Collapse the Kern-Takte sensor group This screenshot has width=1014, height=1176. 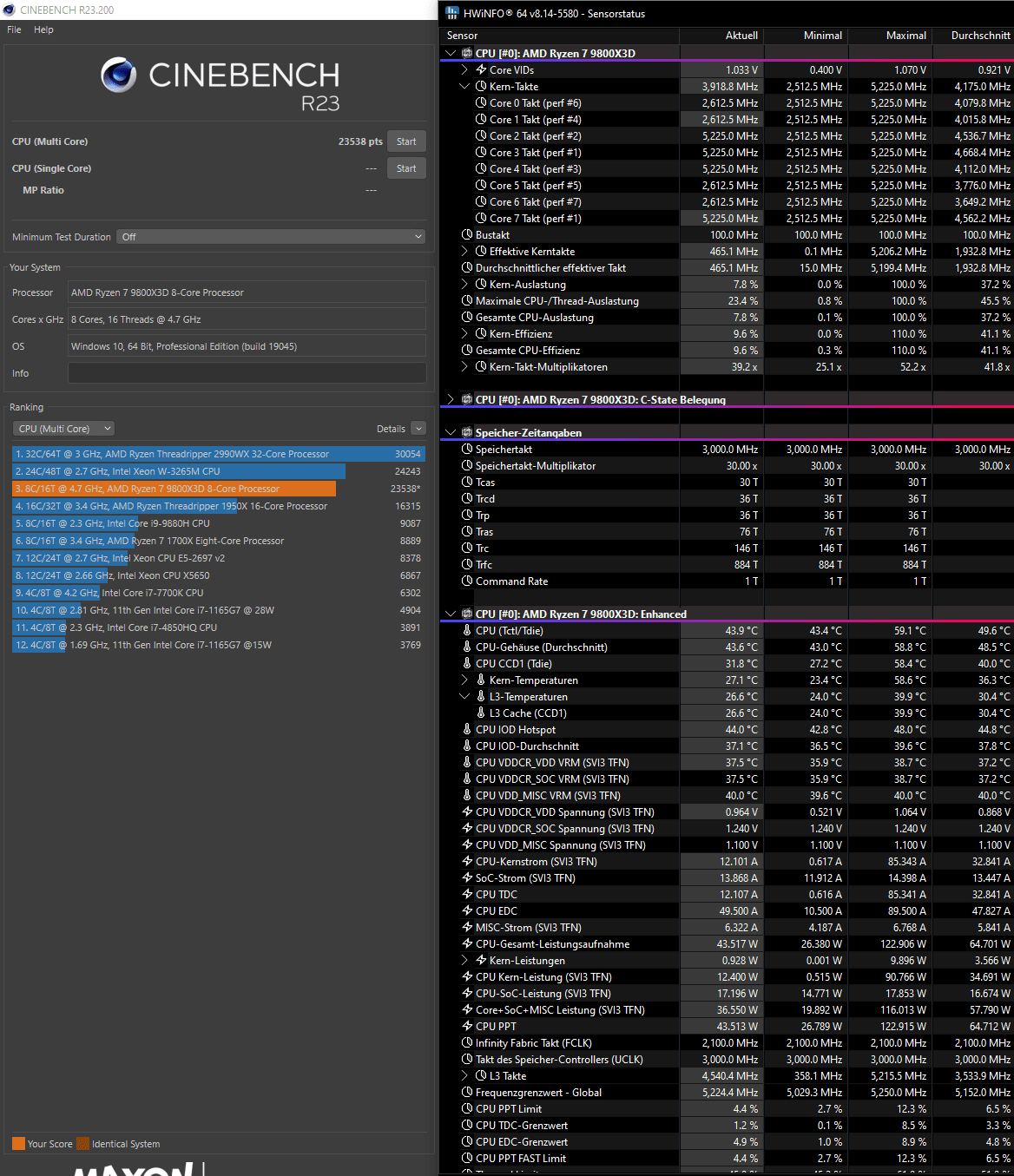tap(464, 86)
